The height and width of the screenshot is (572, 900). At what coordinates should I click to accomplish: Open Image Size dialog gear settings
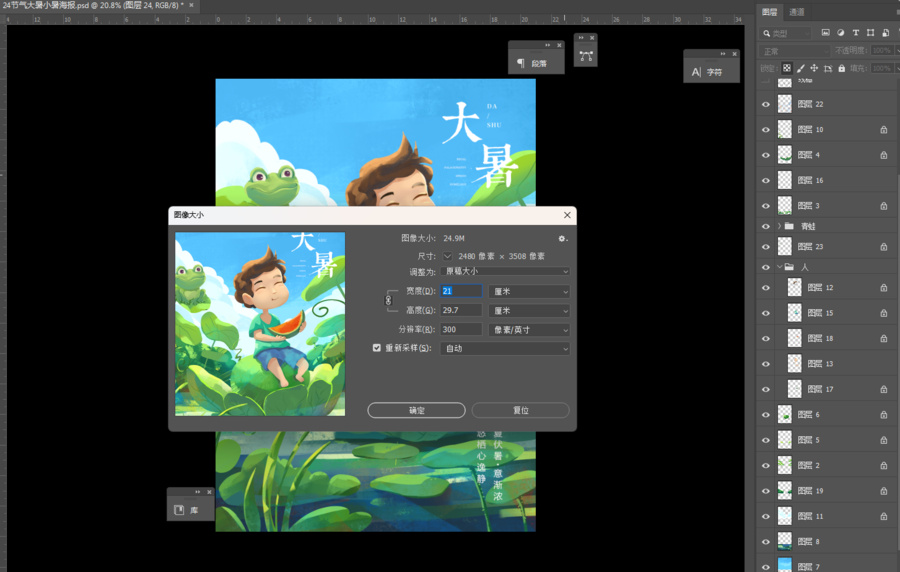[x=562, y=239]
